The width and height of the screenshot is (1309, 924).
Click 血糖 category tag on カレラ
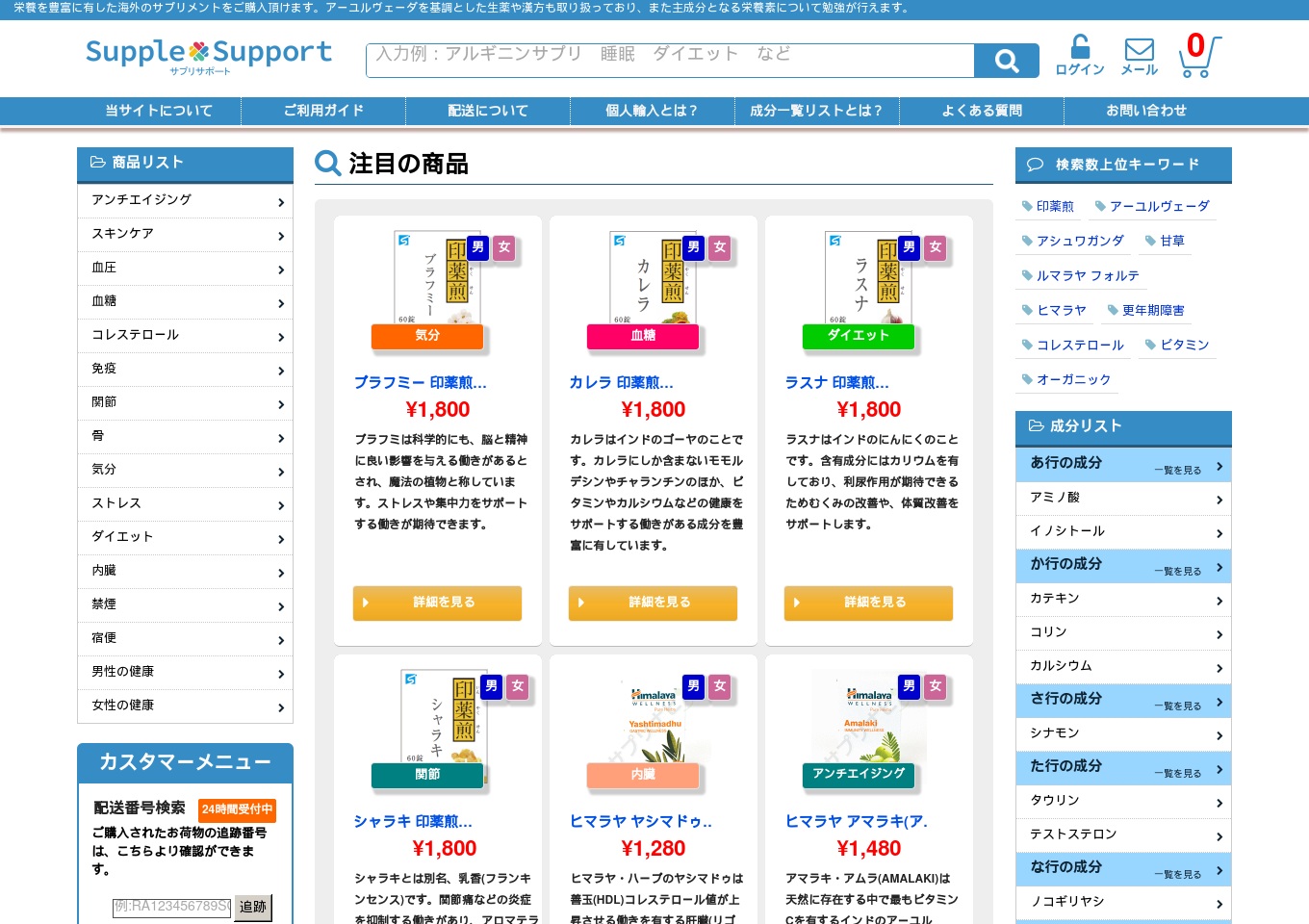(643, 336)
